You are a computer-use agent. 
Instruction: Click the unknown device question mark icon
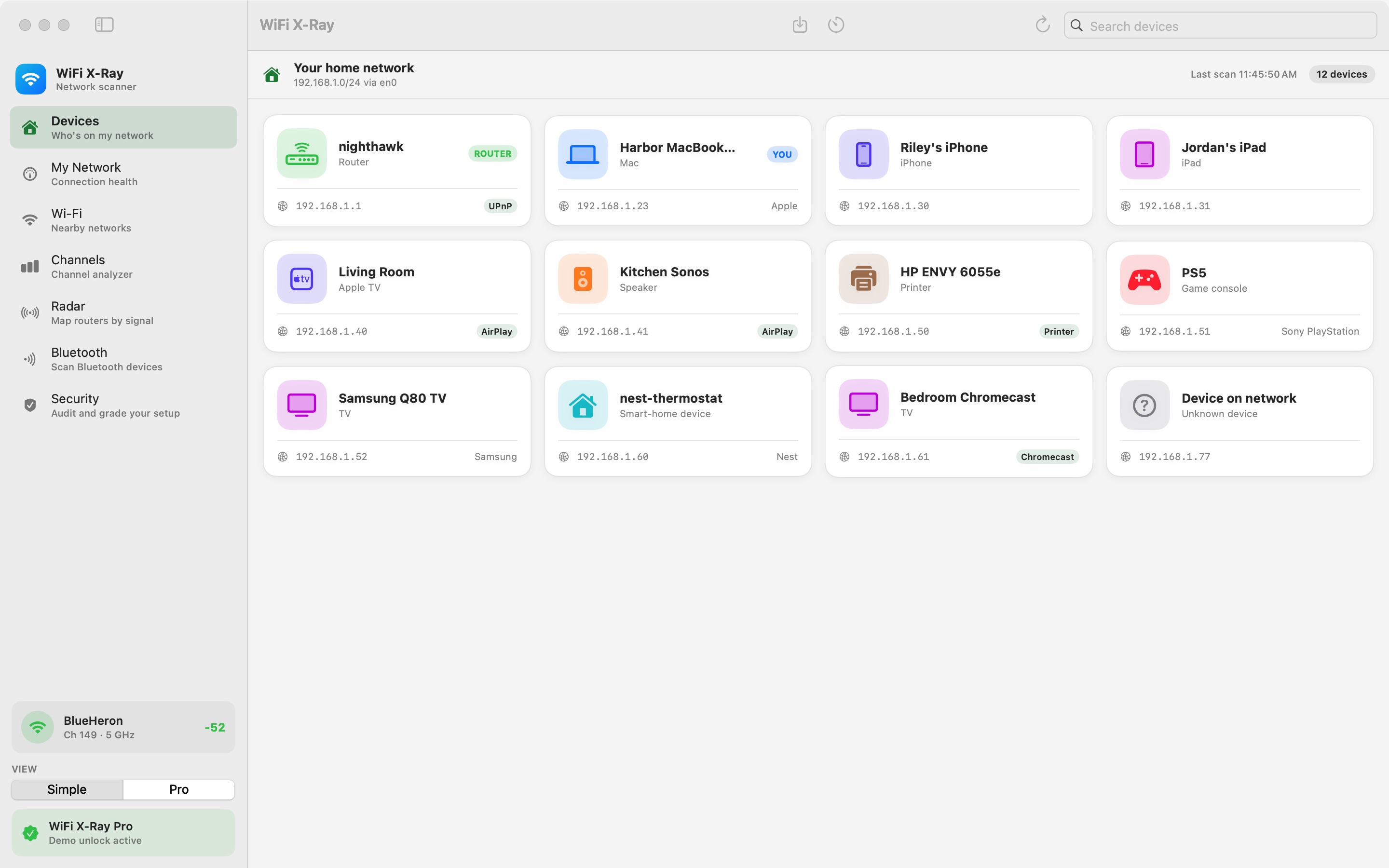point(1144,405)
